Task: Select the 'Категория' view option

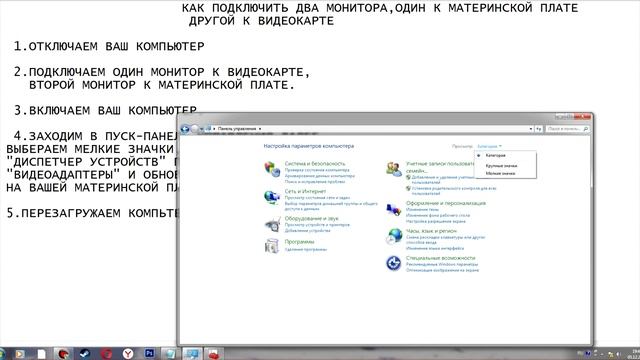Action: [496, 156]
